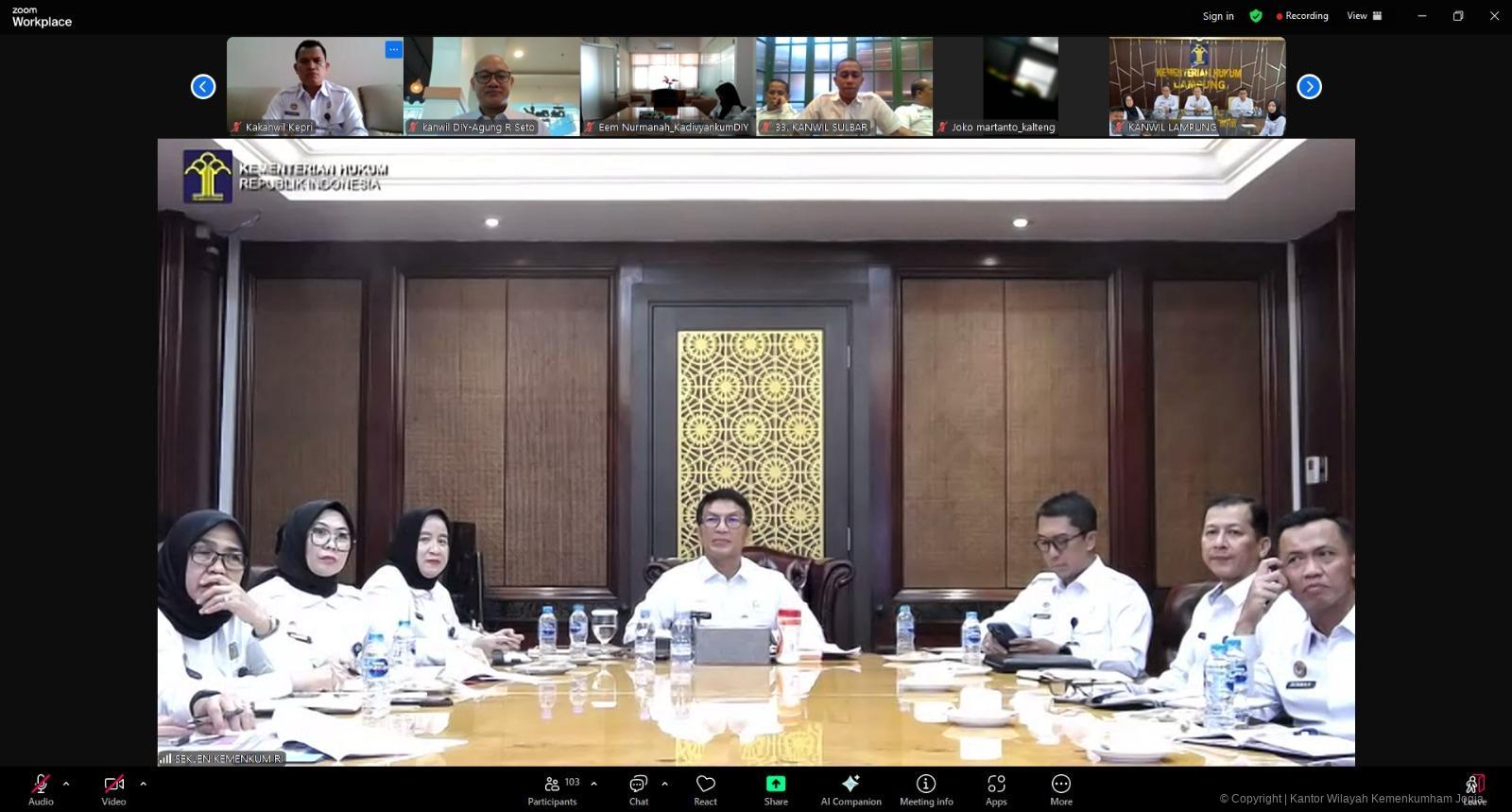The height and width of the screenshot is (812, 1512).
Task: Expand video settings arrow next to Video
Action: tap(143, 784)
